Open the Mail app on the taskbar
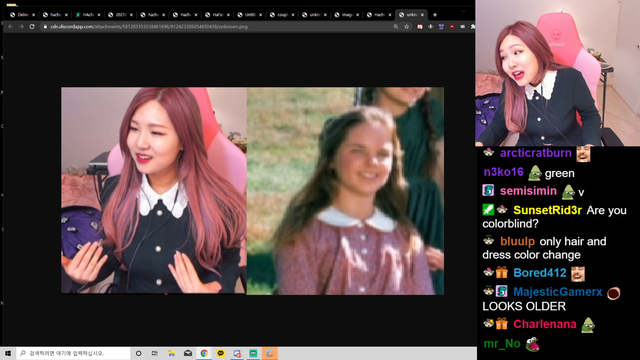The image size is (640, 360). 188,353
